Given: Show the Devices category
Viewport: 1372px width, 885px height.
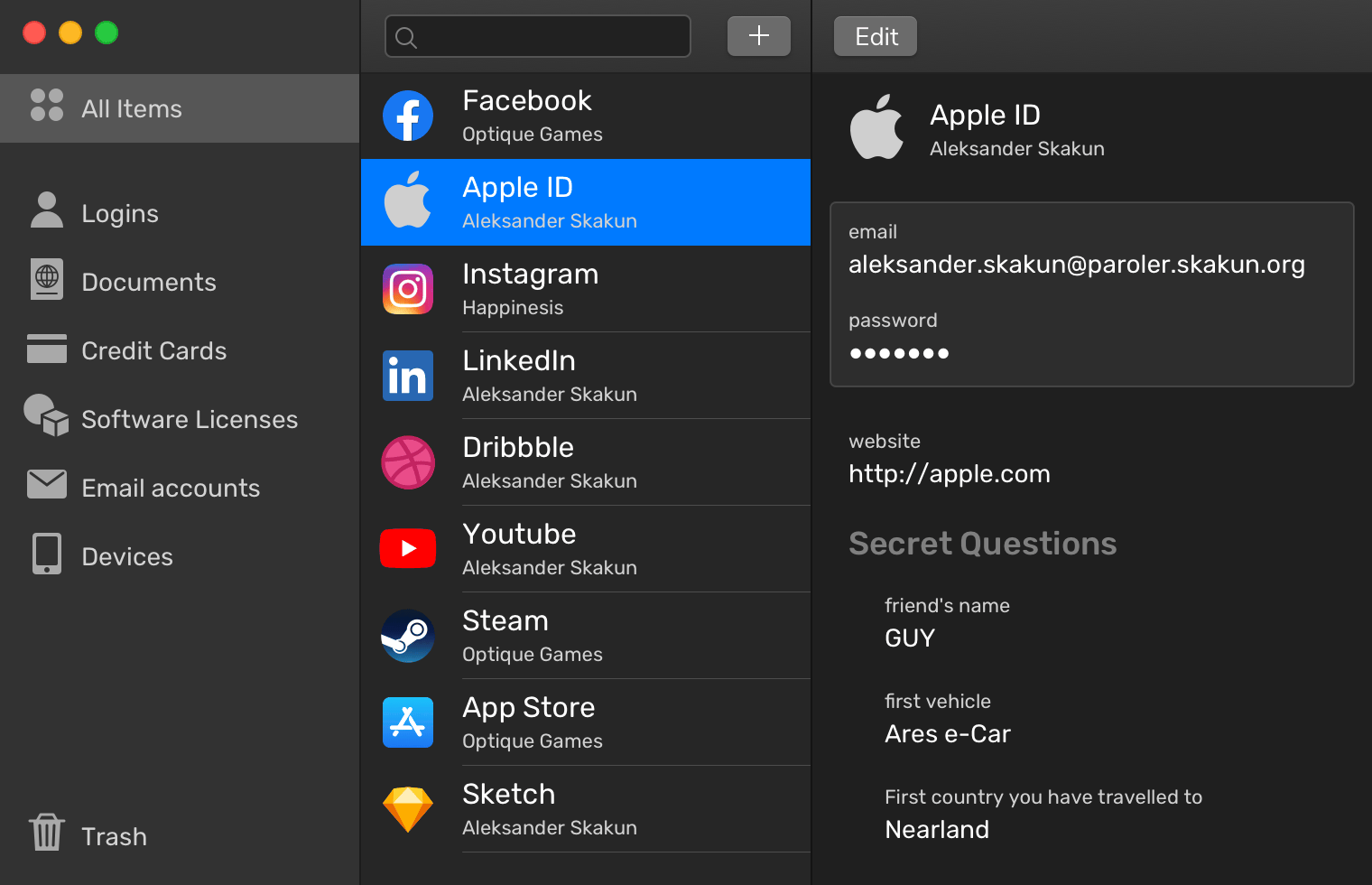Looking at the screenshot, I should click(126, 556).
